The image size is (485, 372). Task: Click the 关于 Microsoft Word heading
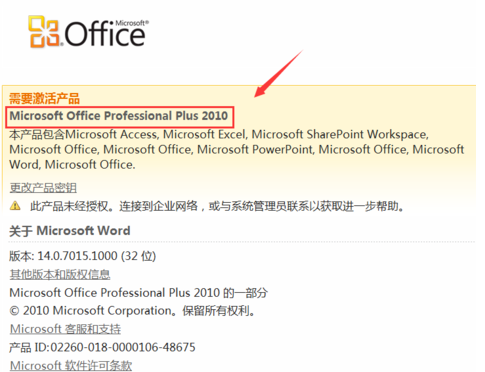coord(70,231)
